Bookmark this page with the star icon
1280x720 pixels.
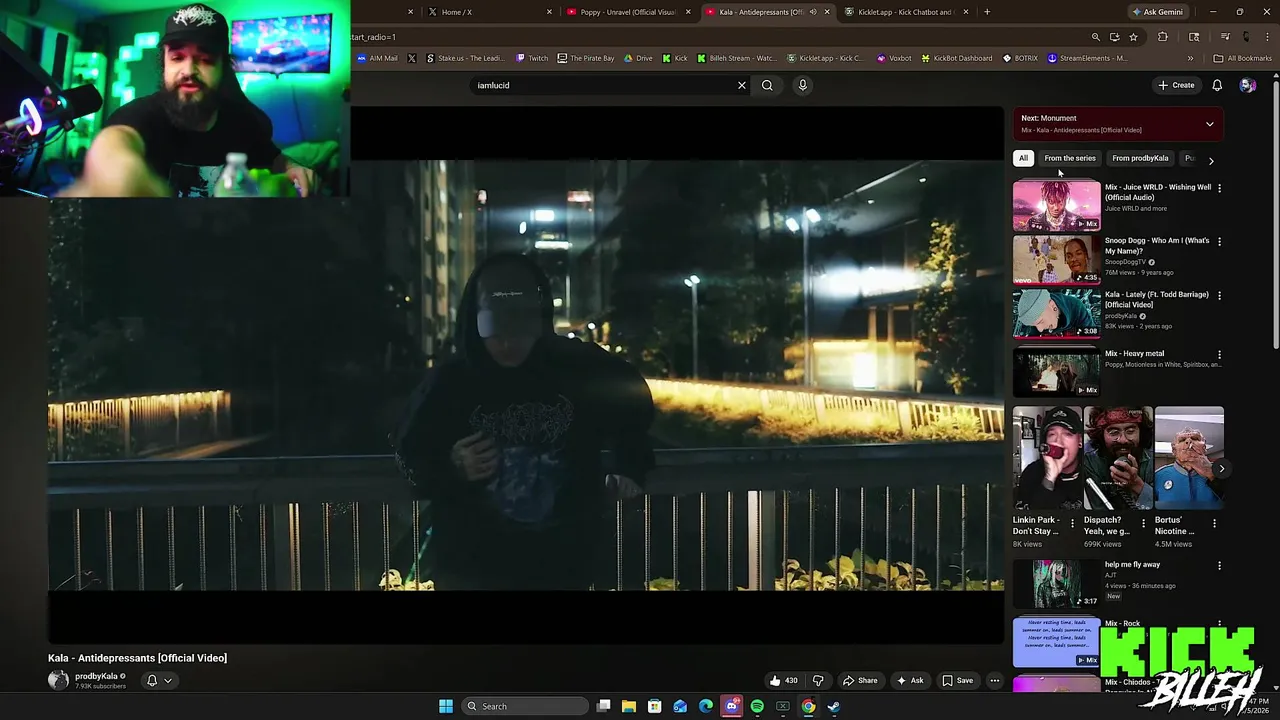pyautogui.click(x=1133, y=37)
